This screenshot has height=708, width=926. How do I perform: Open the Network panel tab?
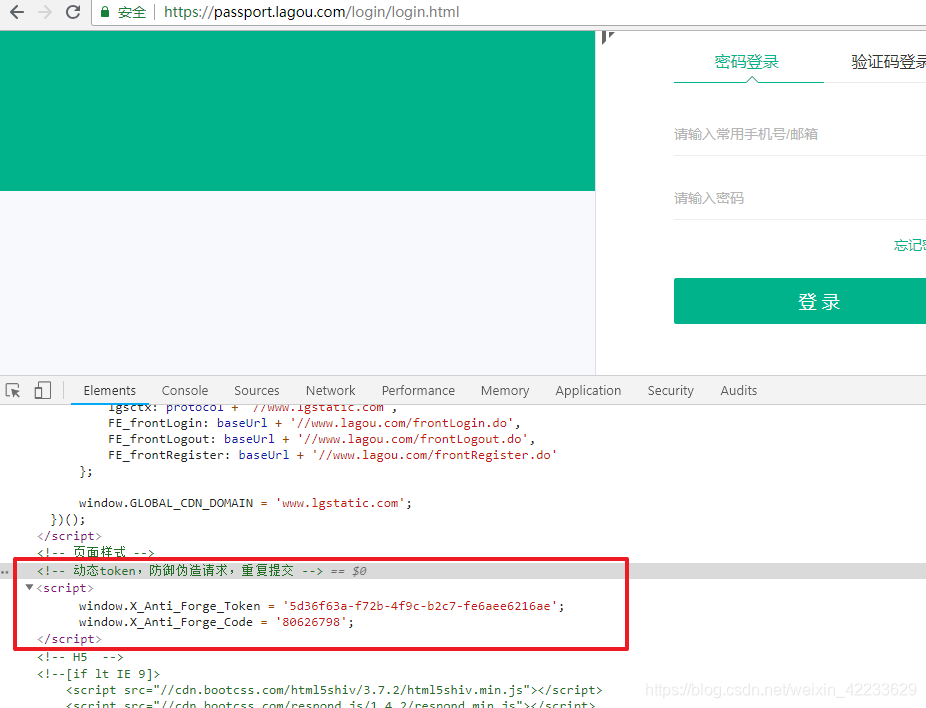(331, 390)
